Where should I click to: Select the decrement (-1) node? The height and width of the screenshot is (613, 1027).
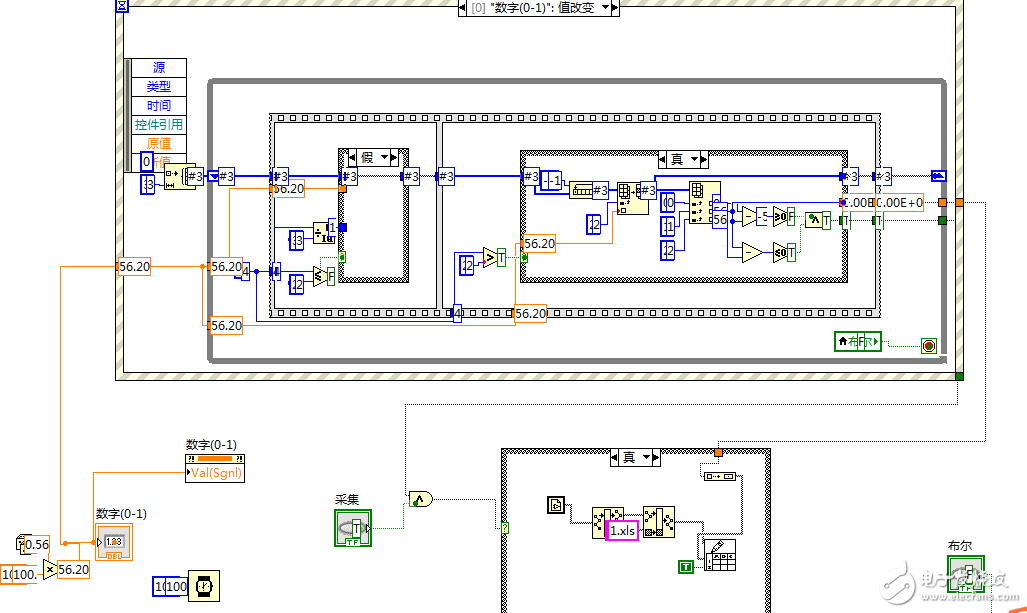(x=551, y=180)
